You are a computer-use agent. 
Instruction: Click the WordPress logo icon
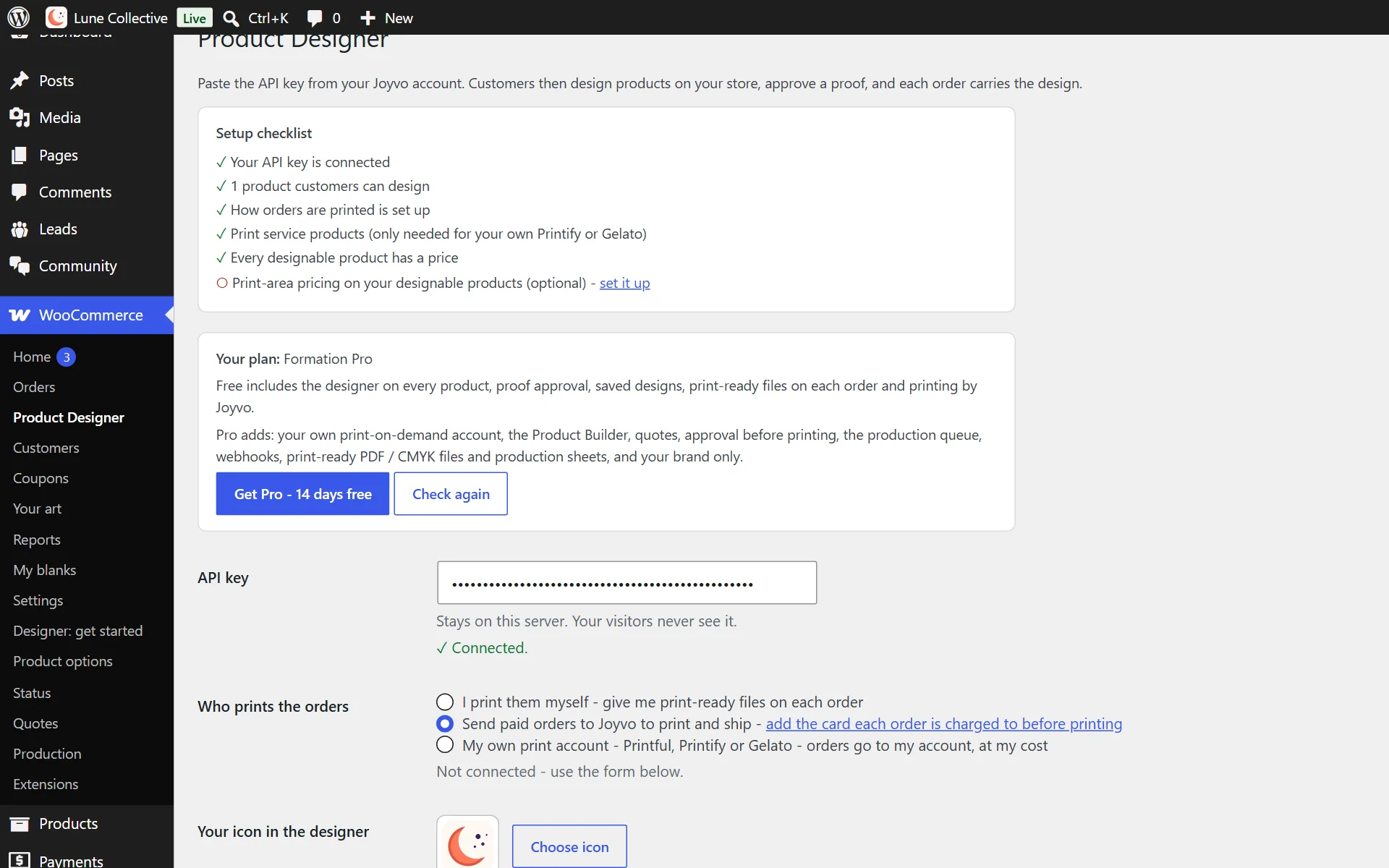coord(18,17)
